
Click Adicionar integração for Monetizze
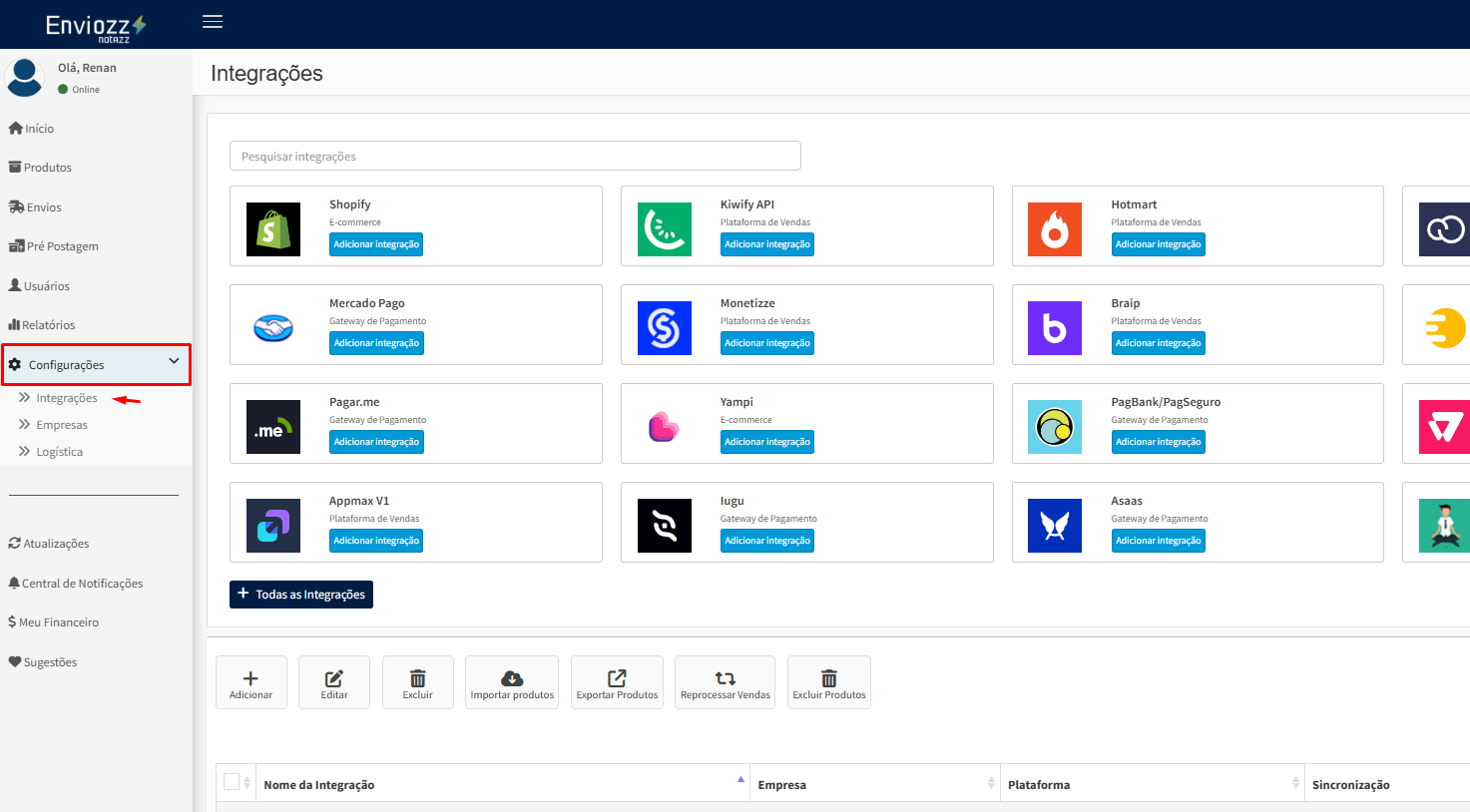[x=767, y=343]
